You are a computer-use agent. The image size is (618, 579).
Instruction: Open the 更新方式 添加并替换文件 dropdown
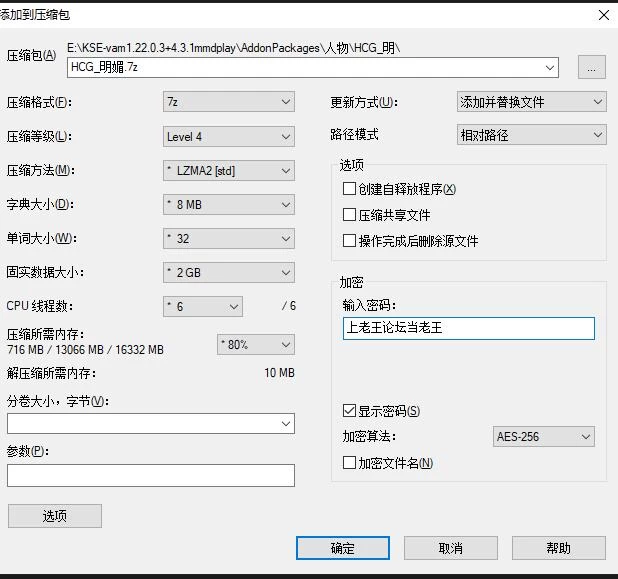[531, 102]
